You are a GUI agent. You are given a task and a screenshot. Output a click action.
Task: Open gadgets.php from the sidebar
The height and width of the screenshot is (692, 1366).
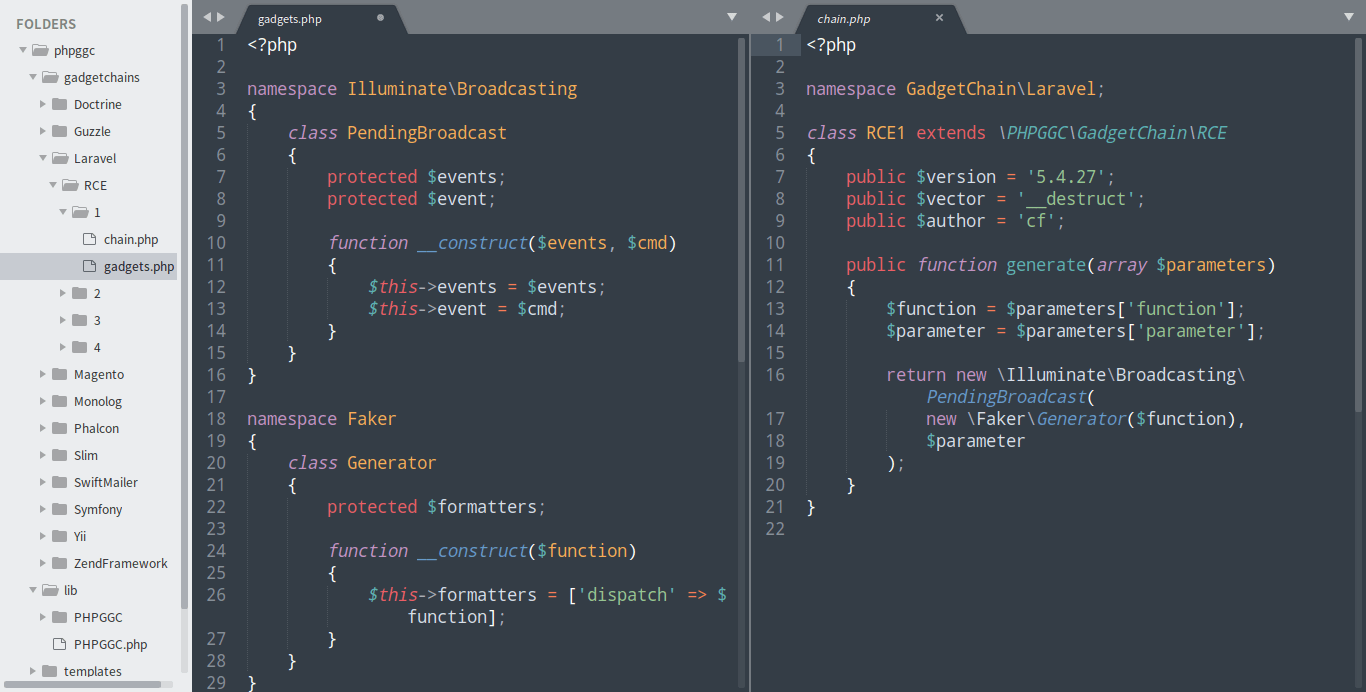pyautogui.click(x=139, y=267)
